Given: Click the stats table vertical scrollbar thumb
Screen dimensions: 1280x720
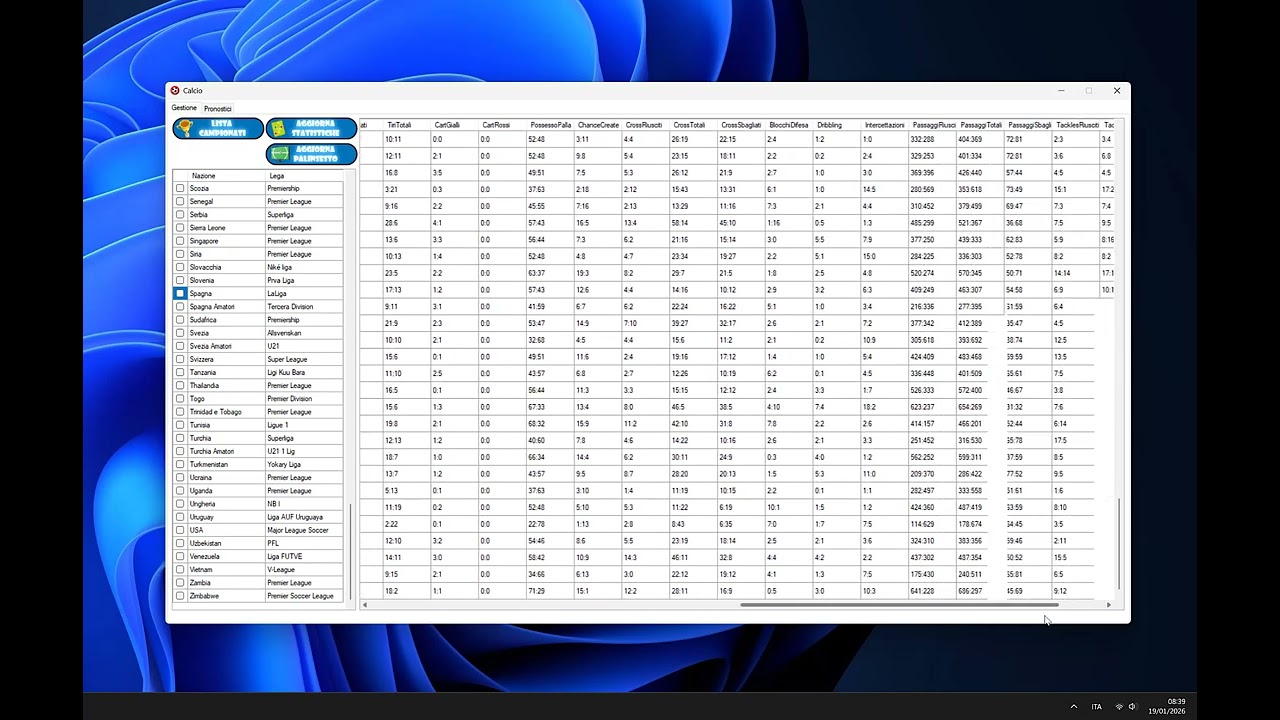Looking at the screenshot, I should pos(1119,545).
